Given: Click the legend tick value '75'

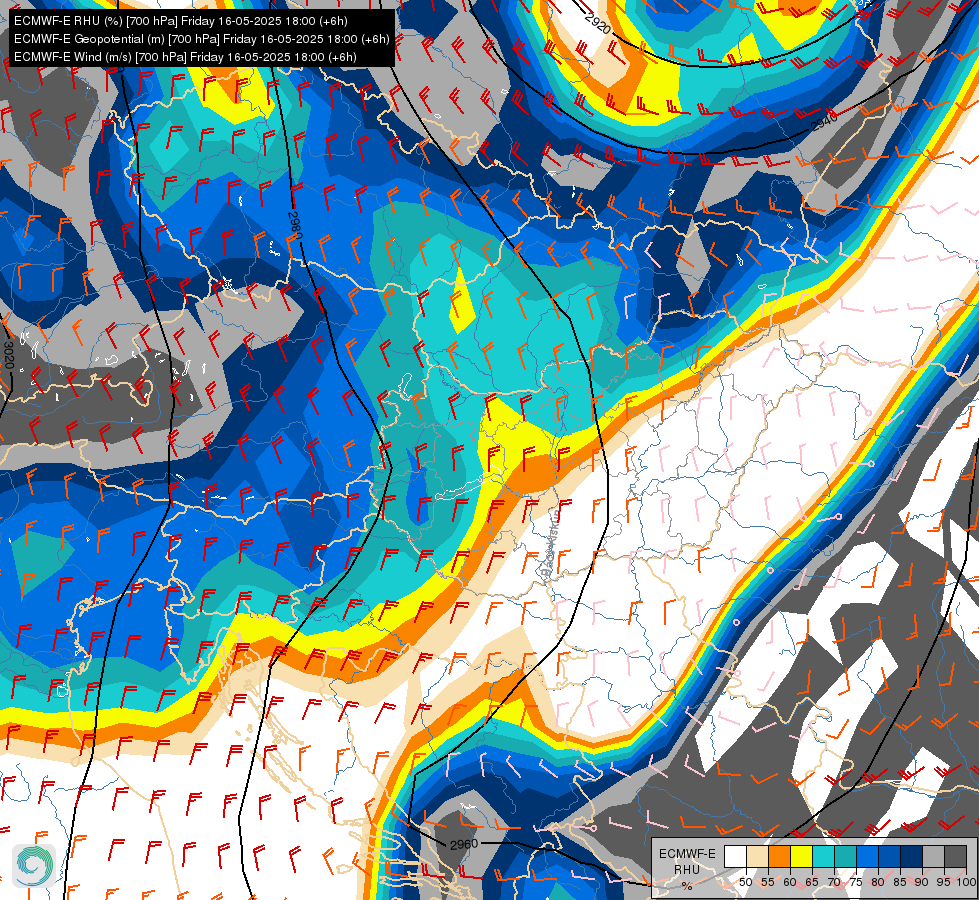Looking at the screenshot, I should pyautogui.click(x=856, y=883).
